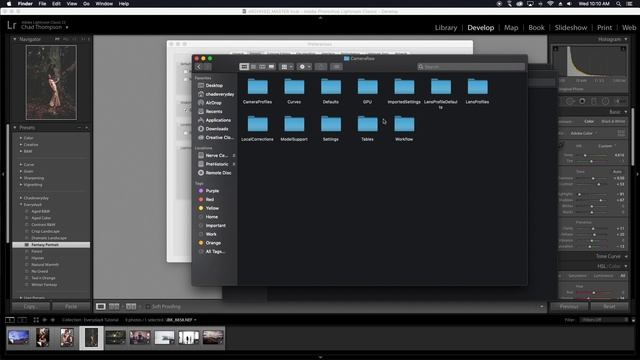640x360 pixels.
Task: Click the Finder search field
Action: 471,67
